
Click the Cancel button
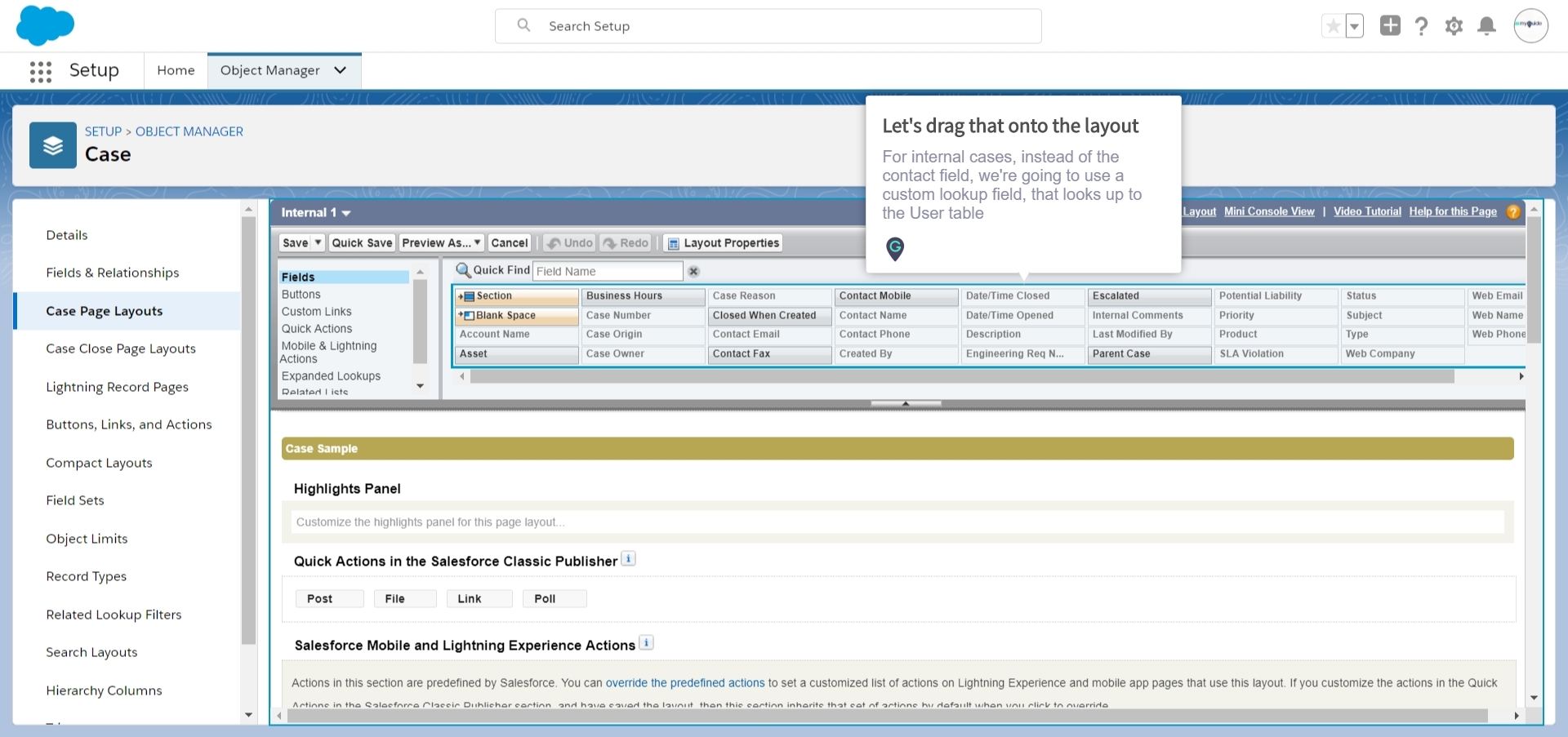coord(510,243)
